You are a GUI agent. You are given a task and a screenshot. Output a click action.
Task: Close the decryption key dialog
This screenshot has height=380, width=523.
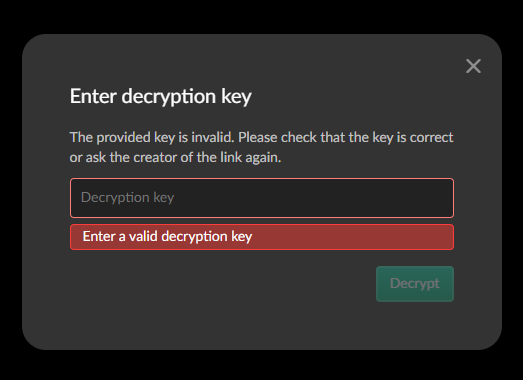473,66
